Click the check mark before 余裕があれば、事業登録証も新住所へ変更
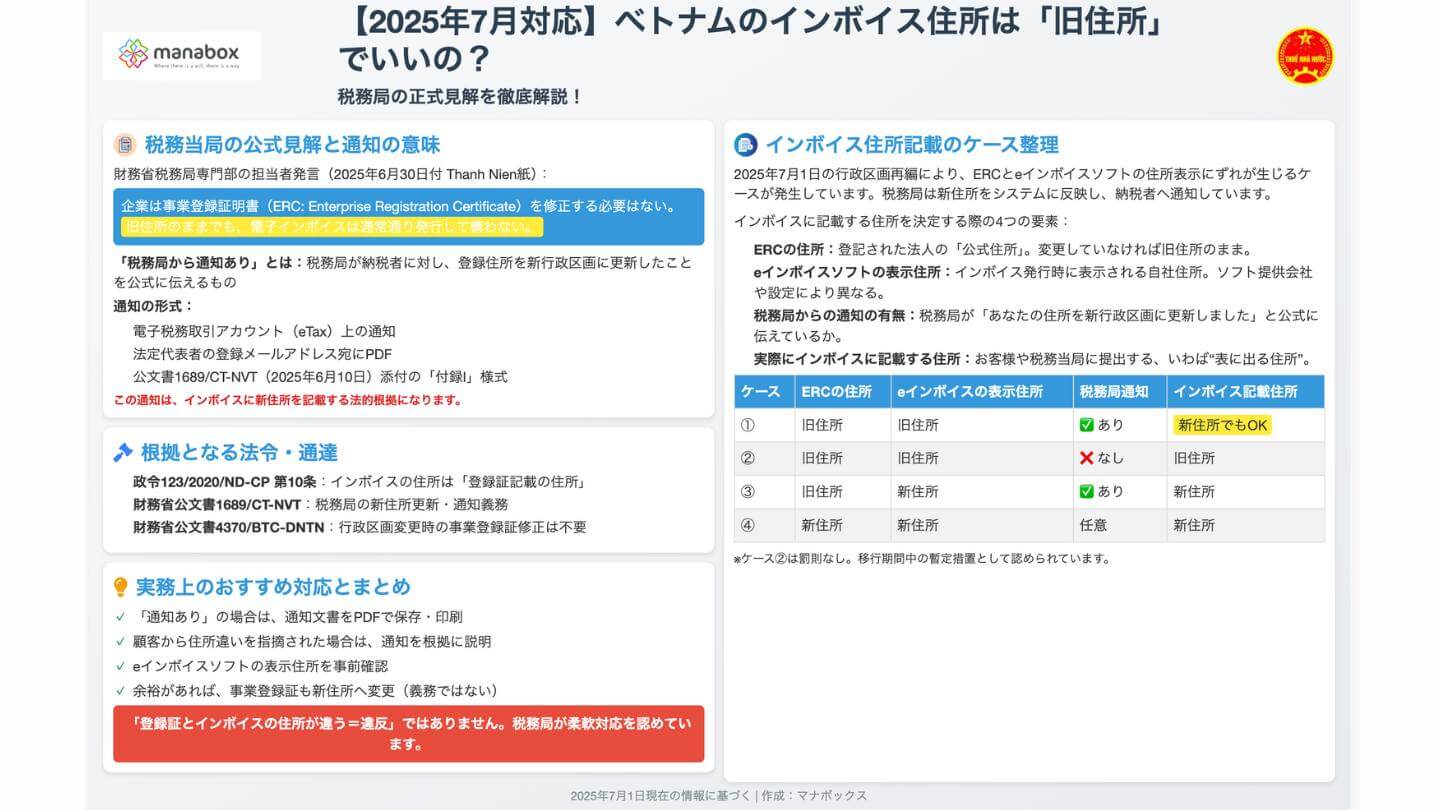Screen dimensions: 1440x810 tap(120, 691)
